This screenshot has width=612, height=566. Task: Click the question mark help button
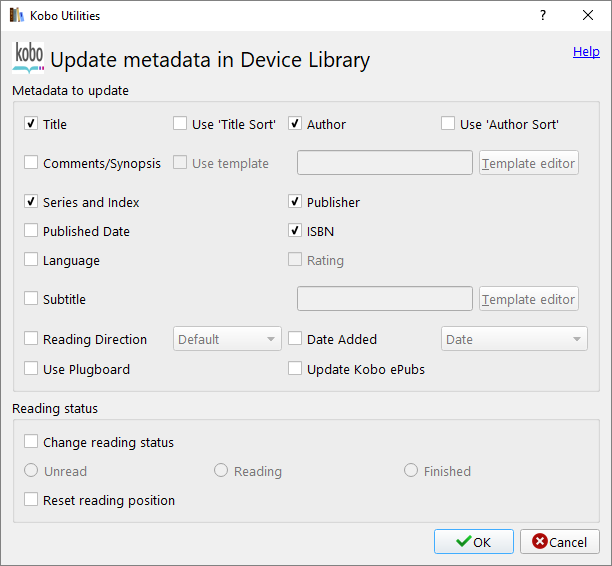pyautogui.click(x=543, y=16)
